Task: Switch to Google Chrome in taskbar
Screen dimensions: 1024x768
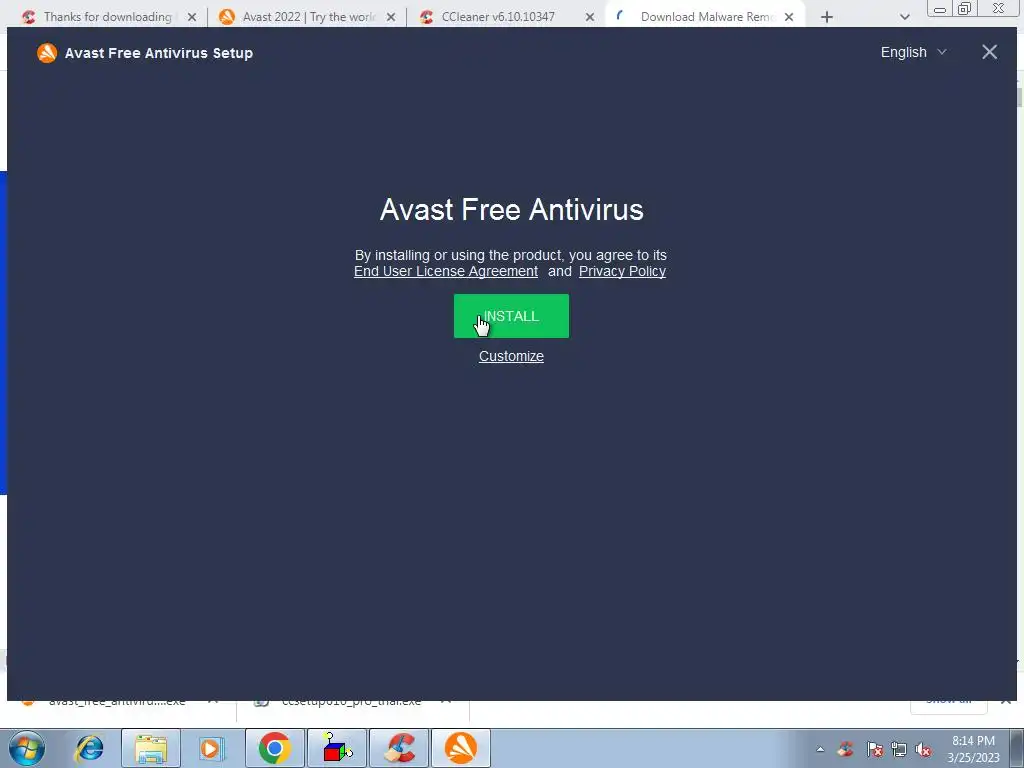Action: [274, 748]
